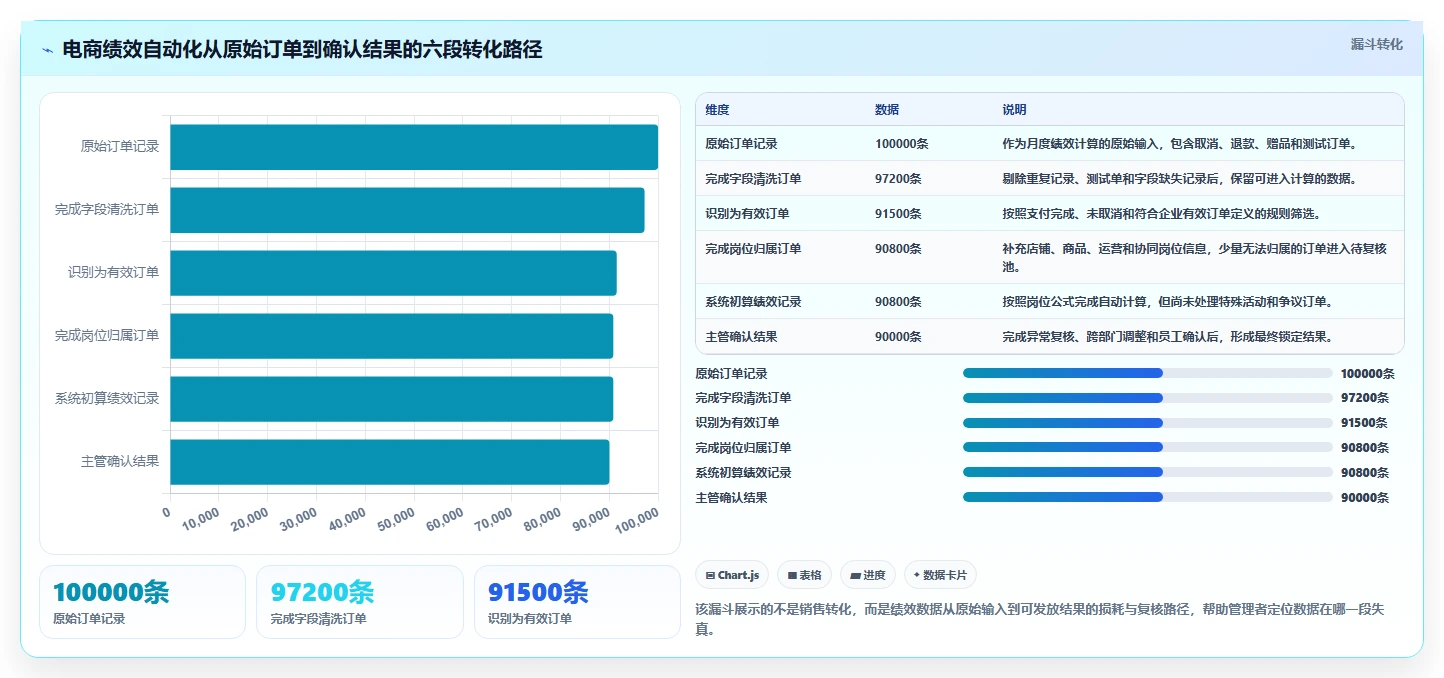The width and height of the screenshot is (1444, 678).
Task: Click the 90000条 value beside progress bar
Action: [1365, 498]
